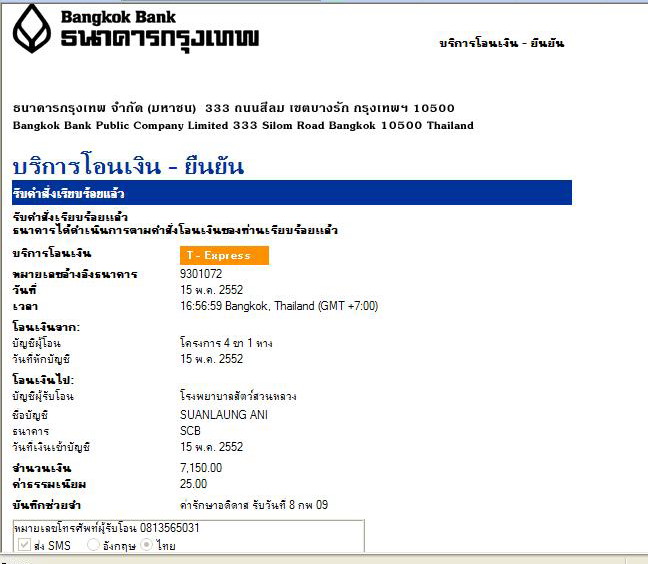Image resolution: width=648 pixels, height=564 pixels.
Task: Click the Bangkok Bank lotus logo
Action: pyautogui.click(x=32, y=29)
